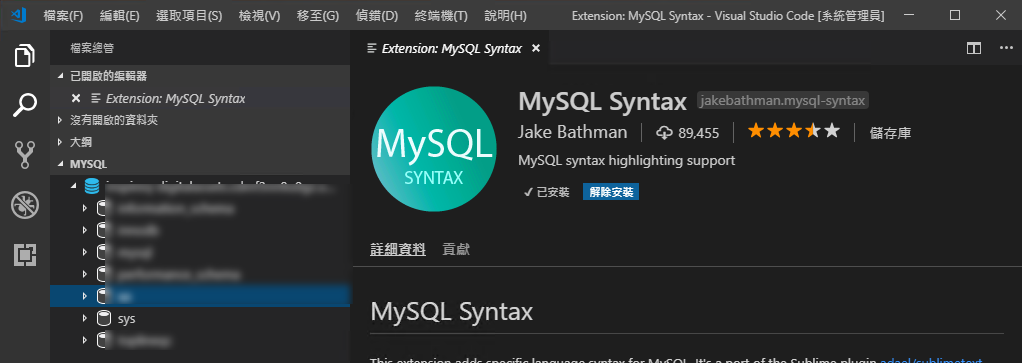
Task: Open the 檢視(V) menu
Action: point(259,15)
